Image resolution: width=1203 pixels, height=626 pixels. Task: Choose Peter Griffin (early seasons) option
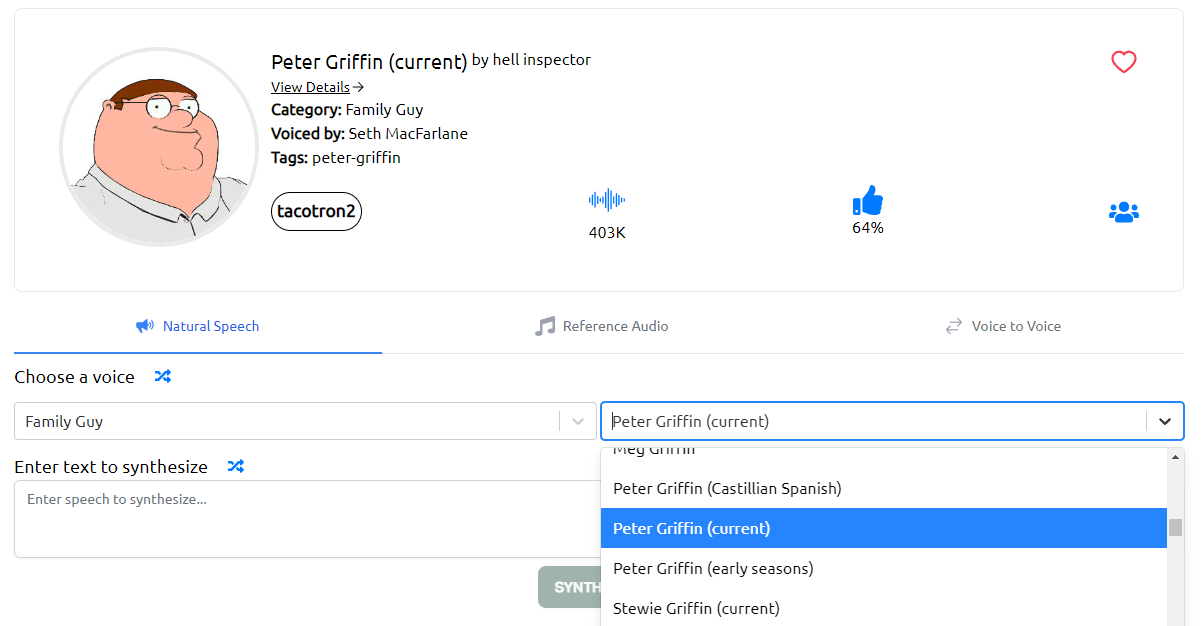(884, 568)
